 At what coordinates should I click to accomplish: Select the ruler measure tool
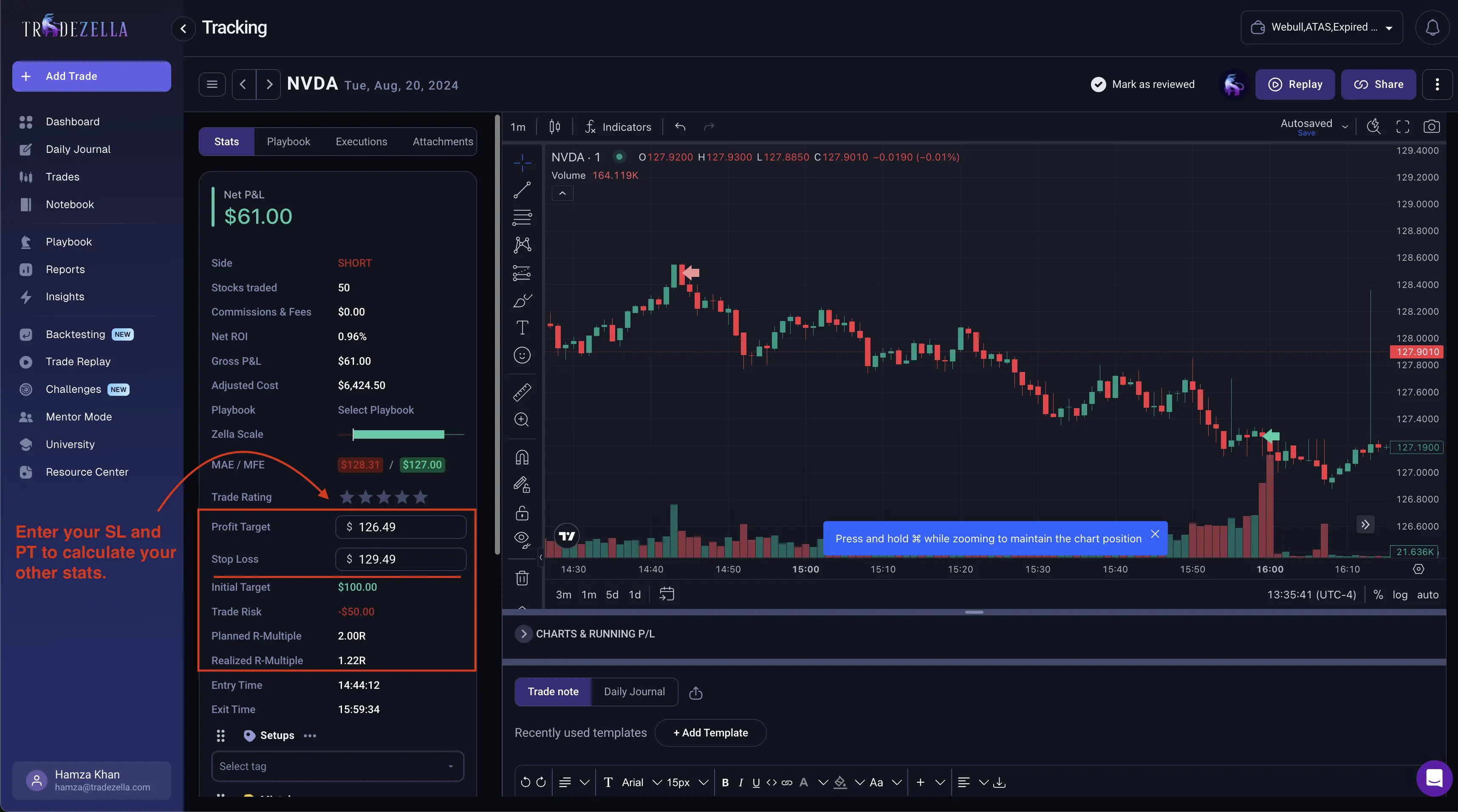tap(522, 392)
